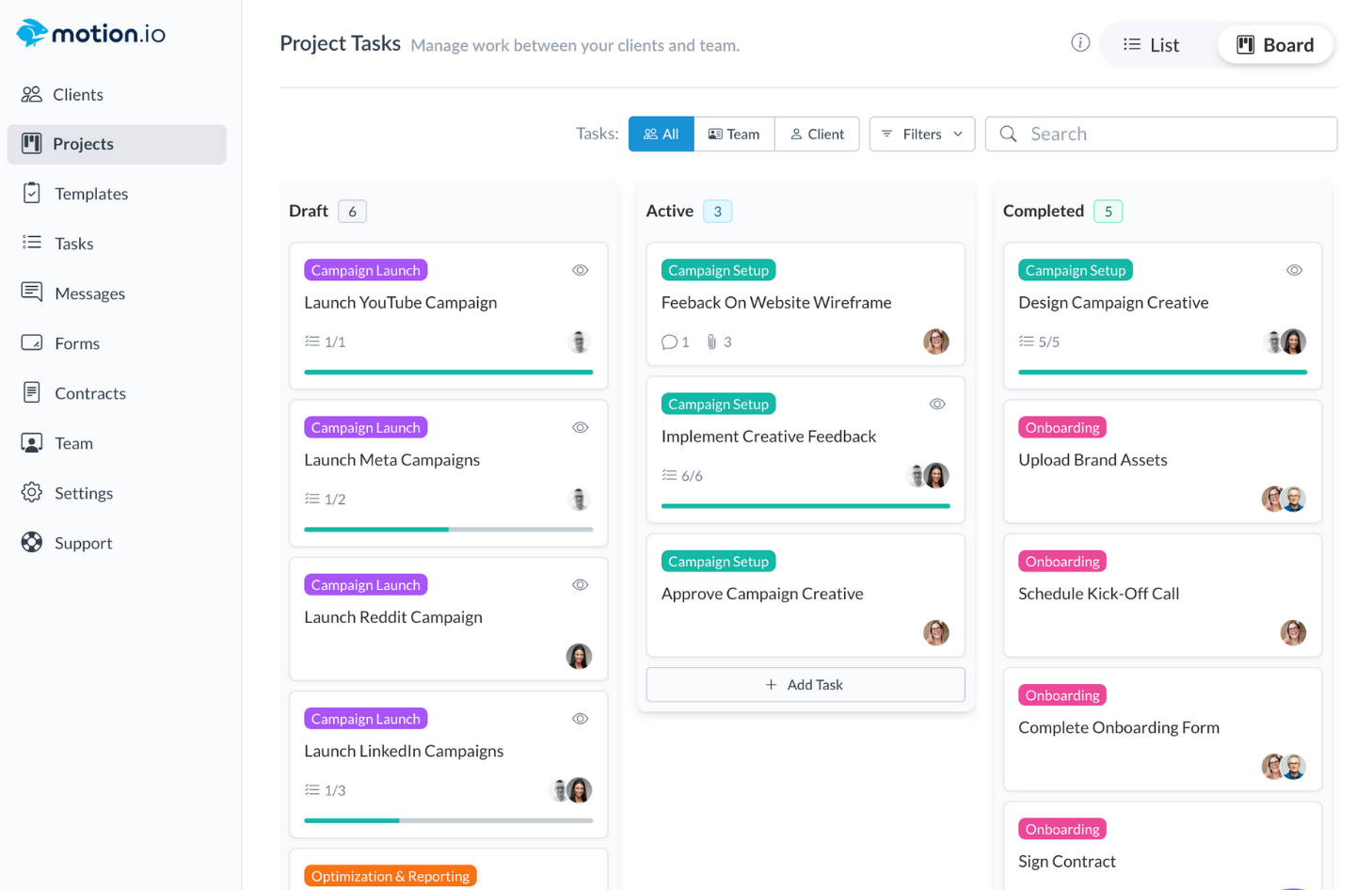The image size is (1372, 890).
Task: Click the Support lifebuoy icon
Action: [x=32, y=542]
